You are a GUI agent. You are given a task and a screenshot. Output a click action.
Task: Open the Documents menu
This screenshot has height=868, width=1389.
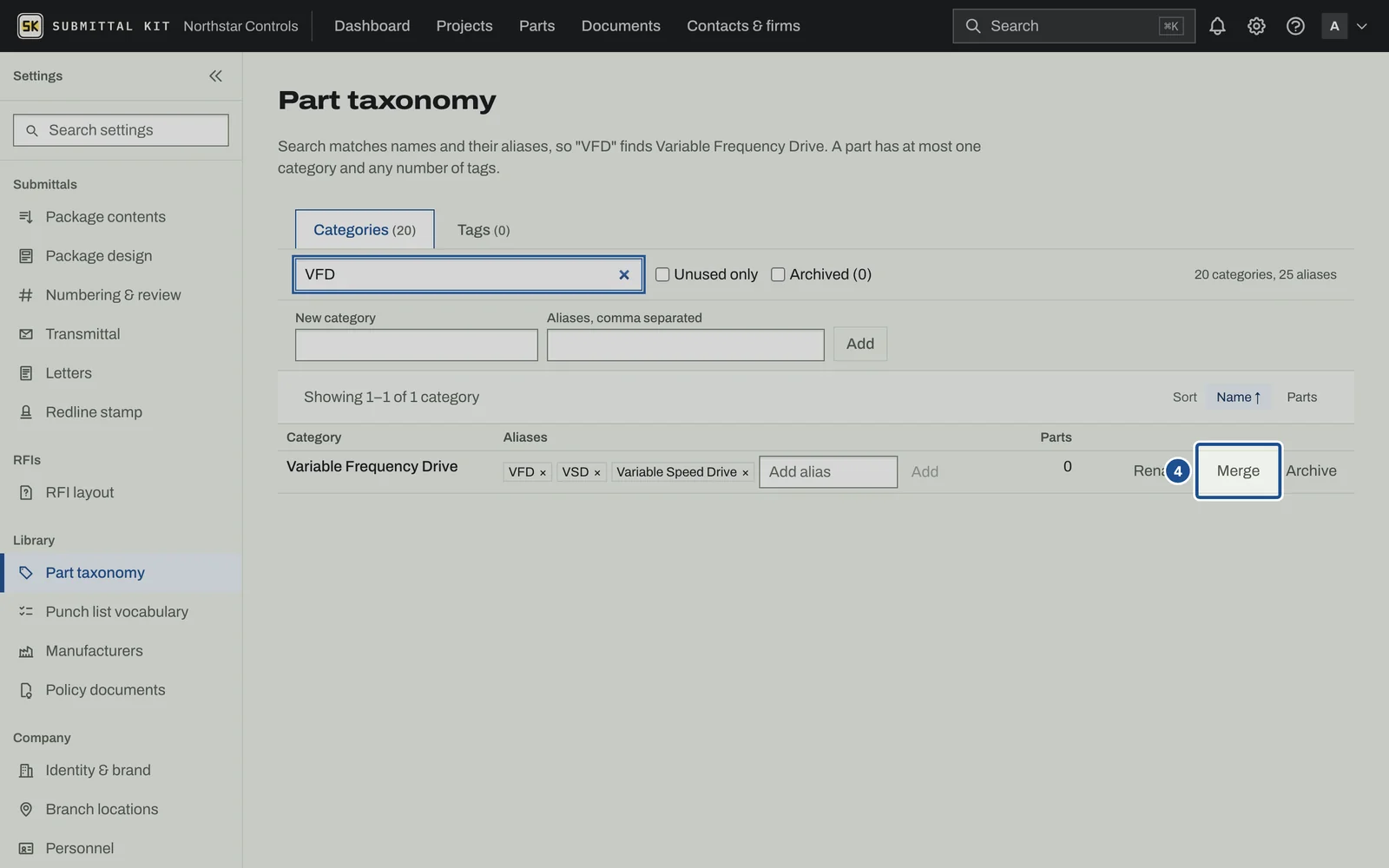(621, 26)
